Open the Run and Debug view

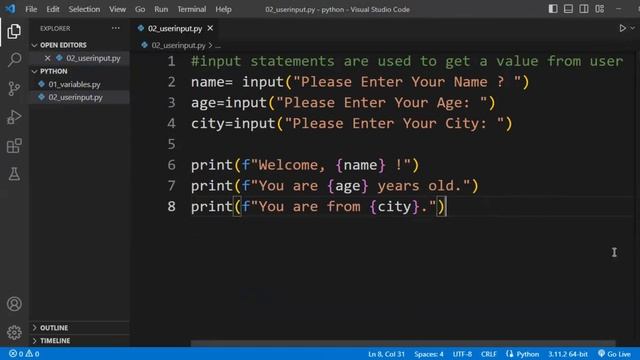(x=14, y=117)
